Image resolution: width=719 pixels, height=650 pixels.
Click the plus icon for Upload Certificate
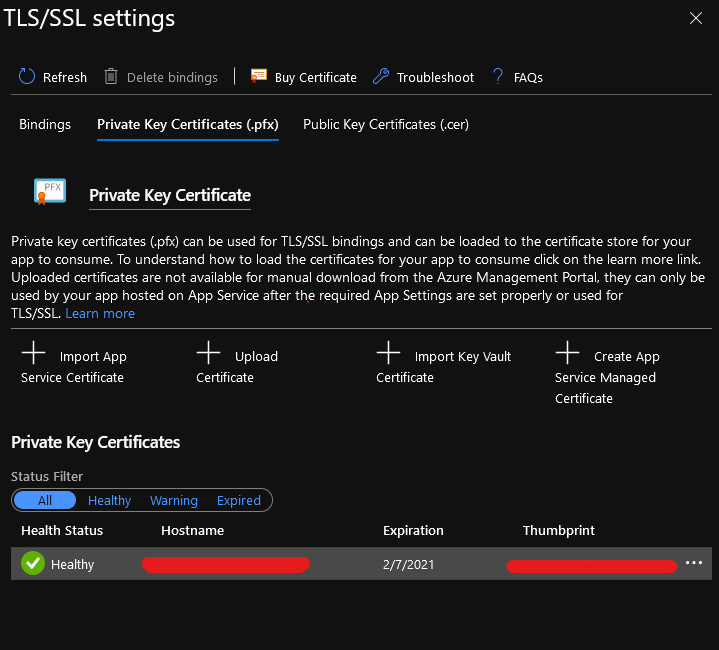pyautogui.click(x=209, y=353)
